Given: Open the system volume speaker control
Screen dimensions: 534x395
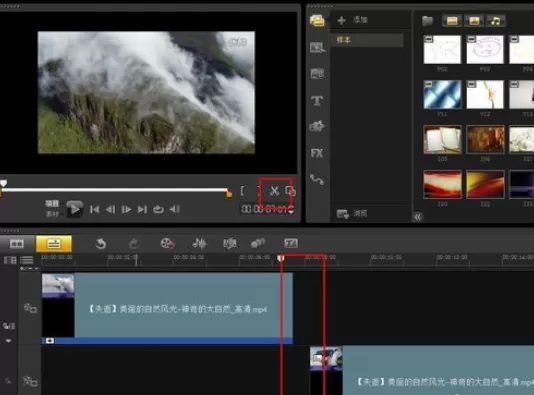Looking at the screenshot, I should pyautogui.click(x=174, y=209).
